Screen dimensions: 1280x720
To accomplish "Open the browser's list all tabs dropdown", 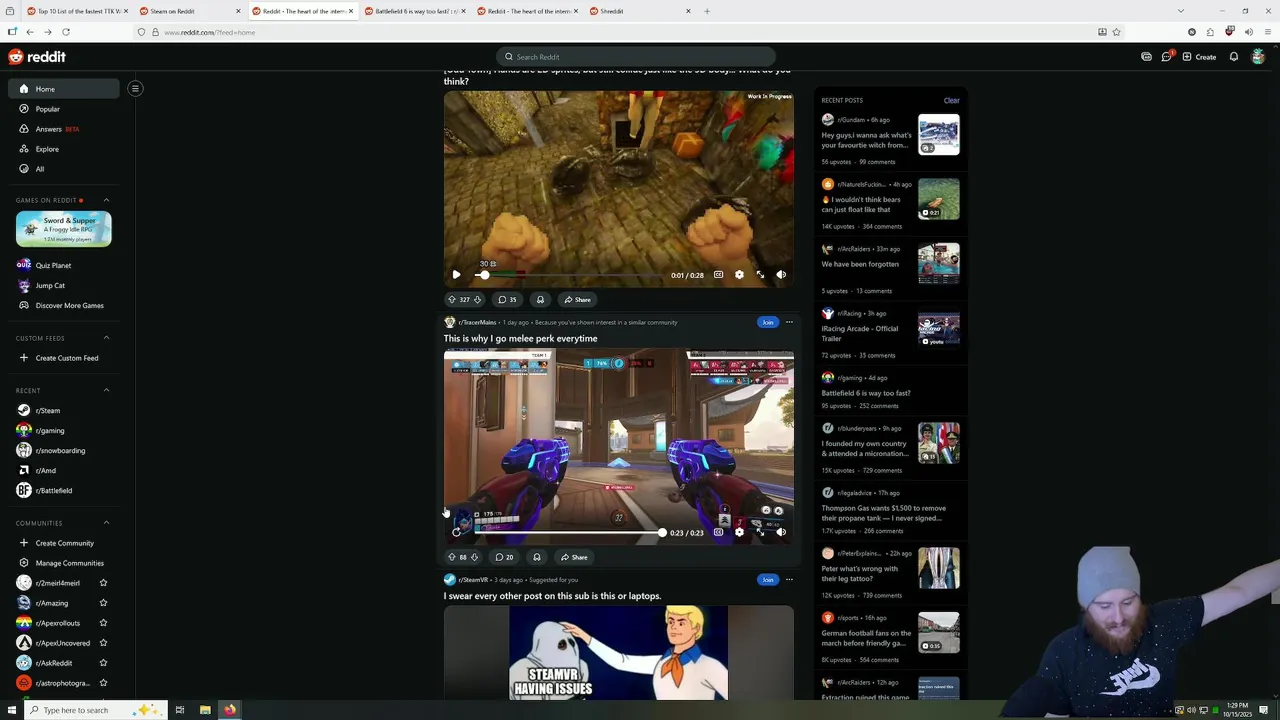I will (x=1181, y=11).
